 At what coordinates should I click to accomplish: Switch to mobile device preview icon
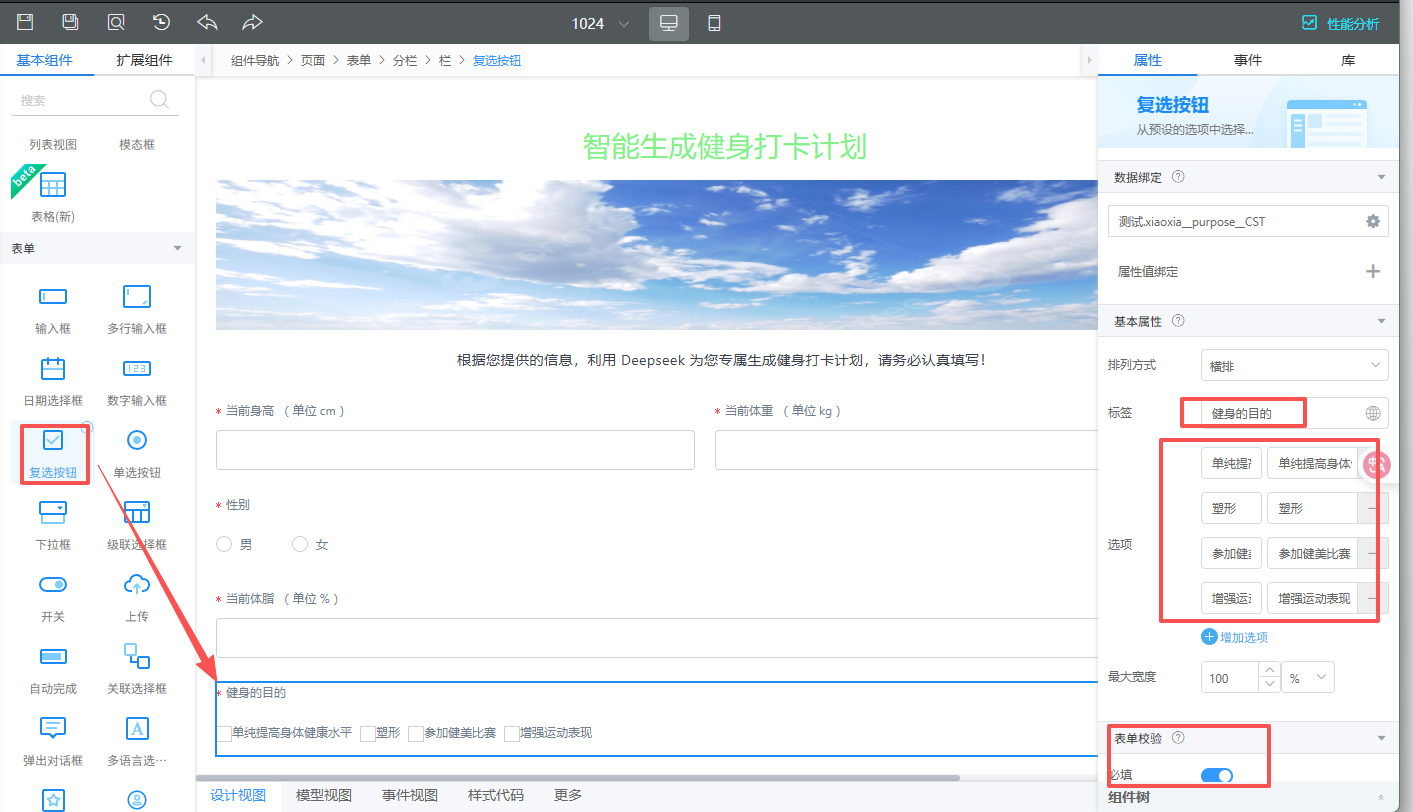(714, 23)
